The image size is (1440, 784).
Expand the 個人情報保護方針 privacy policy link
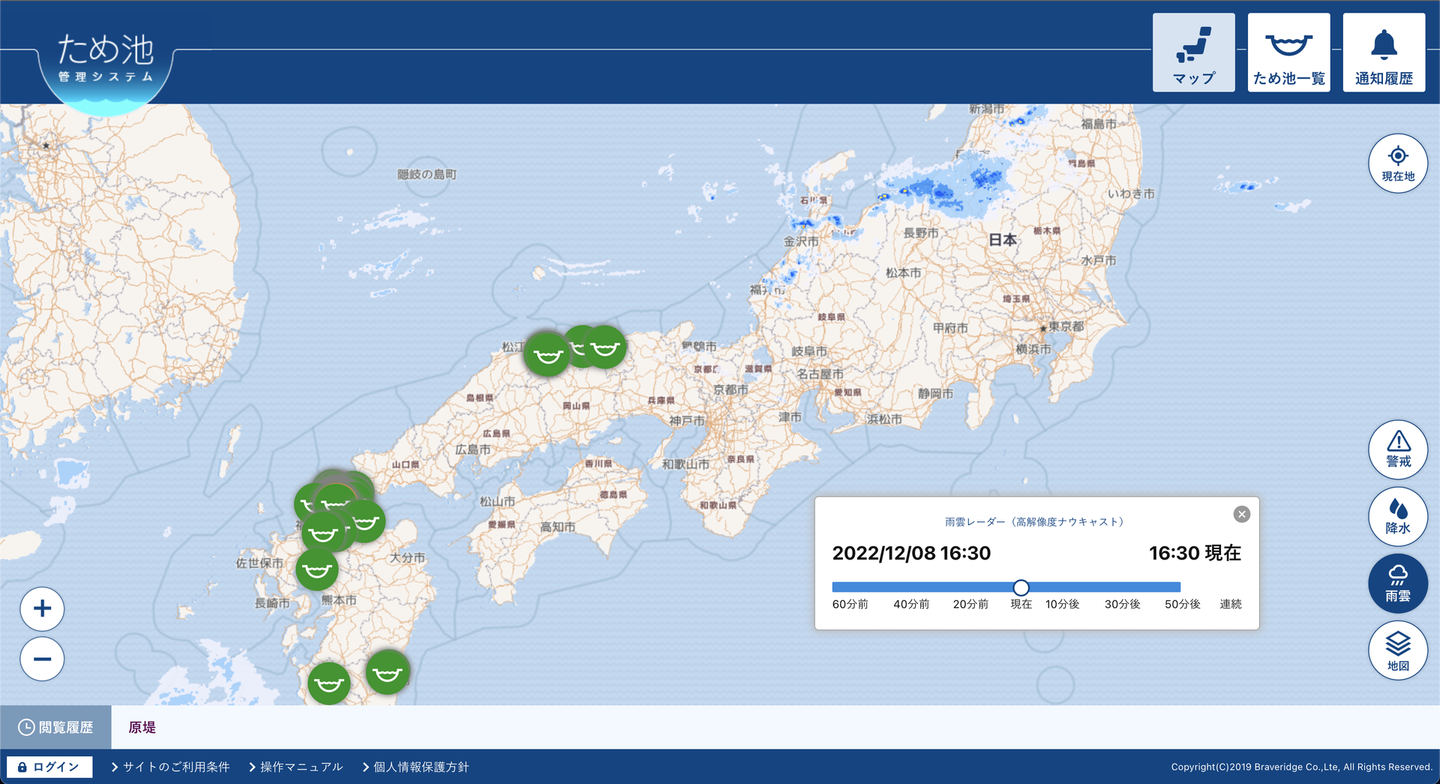(415, 767)
